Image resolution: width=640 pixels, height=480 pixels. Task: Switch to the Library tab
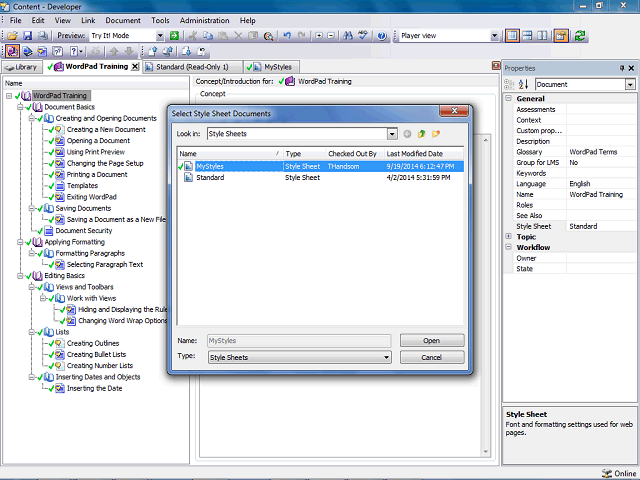pos(22,67)
